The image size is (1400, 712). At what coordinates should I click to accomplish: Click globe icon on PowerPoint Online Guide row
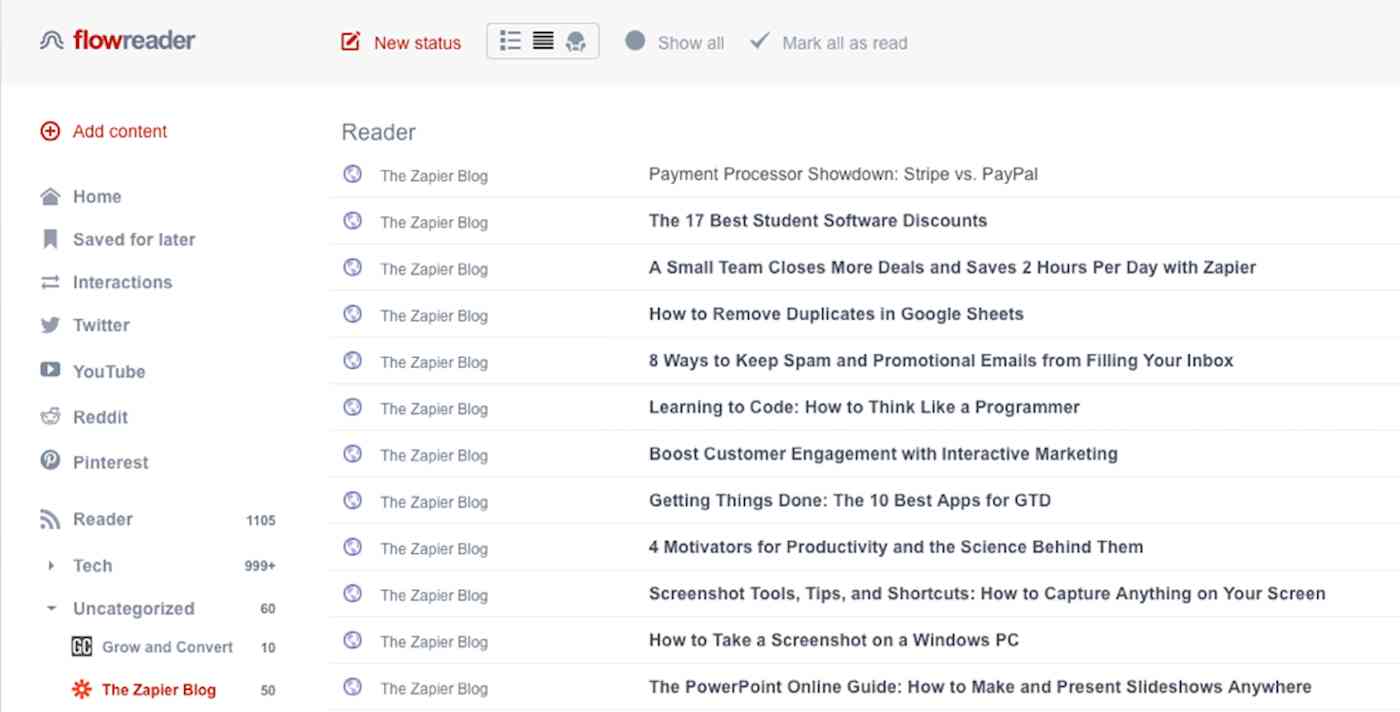pyautogui.click(x=352, y=687)
